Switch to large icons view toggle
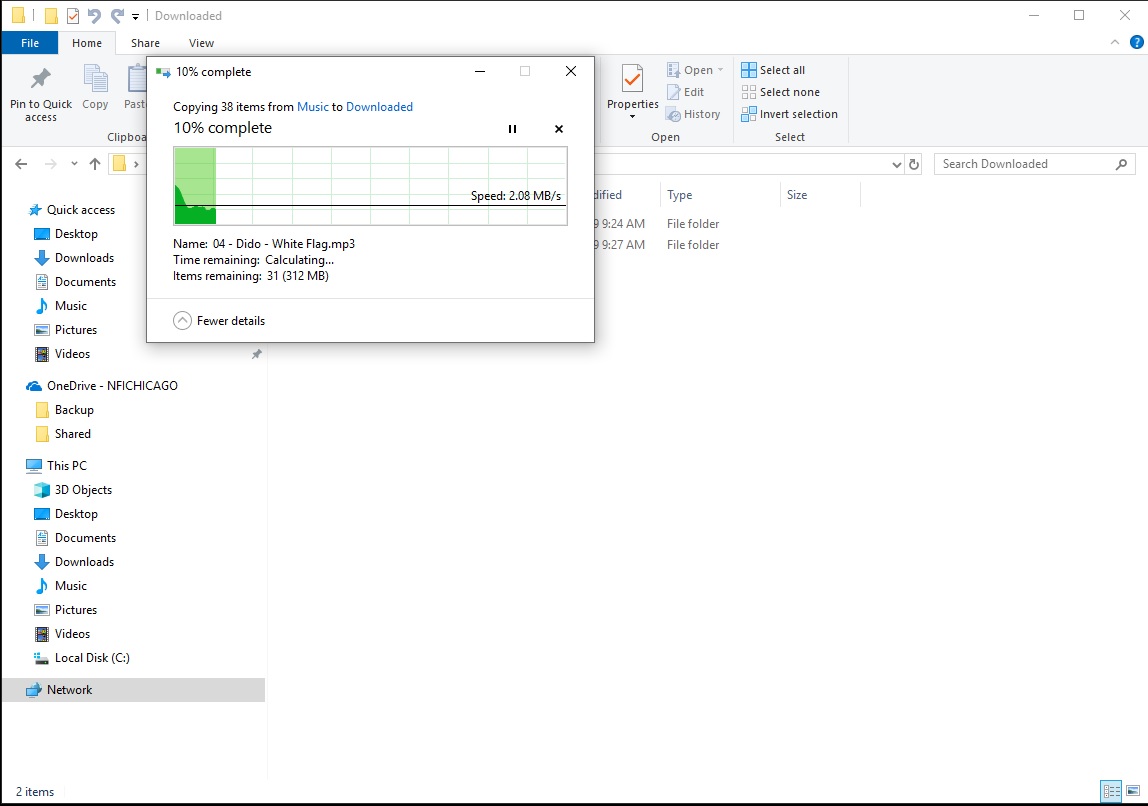The width and height of the screenshot is (1148, 806). (x=1133, y=792)
